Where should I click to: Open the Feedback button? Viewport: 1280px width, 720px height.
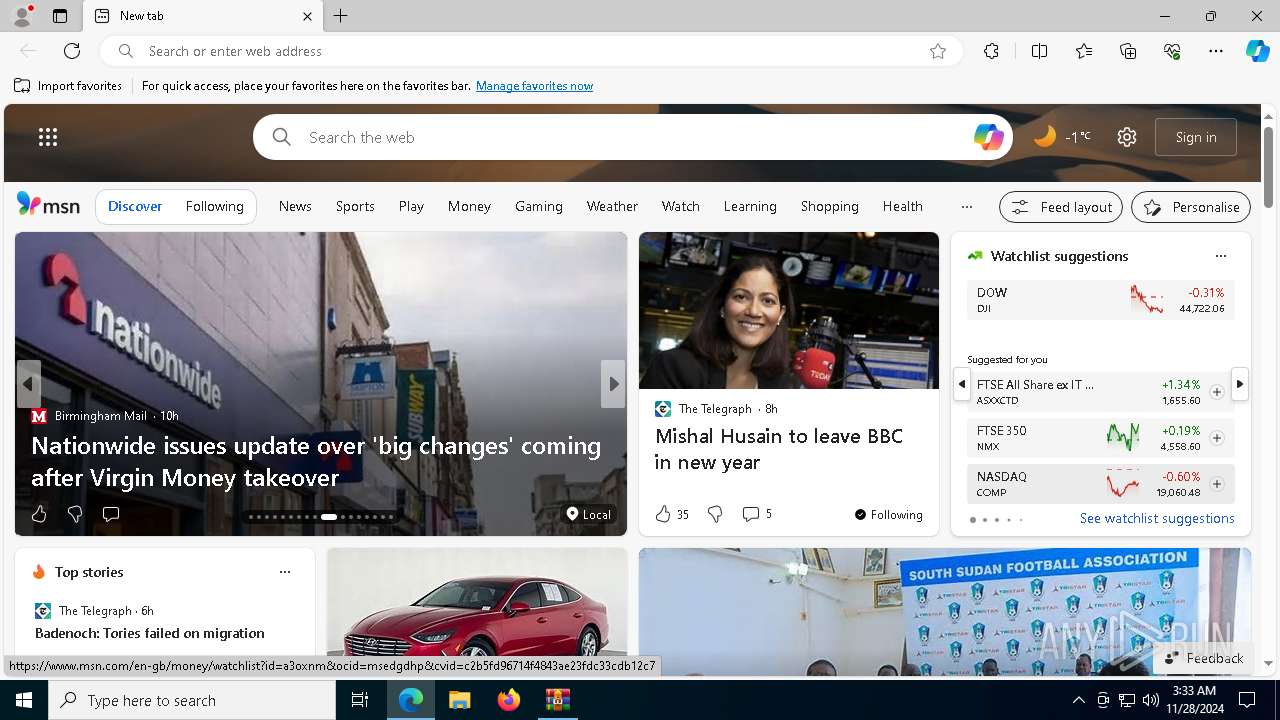(1203, 658)
